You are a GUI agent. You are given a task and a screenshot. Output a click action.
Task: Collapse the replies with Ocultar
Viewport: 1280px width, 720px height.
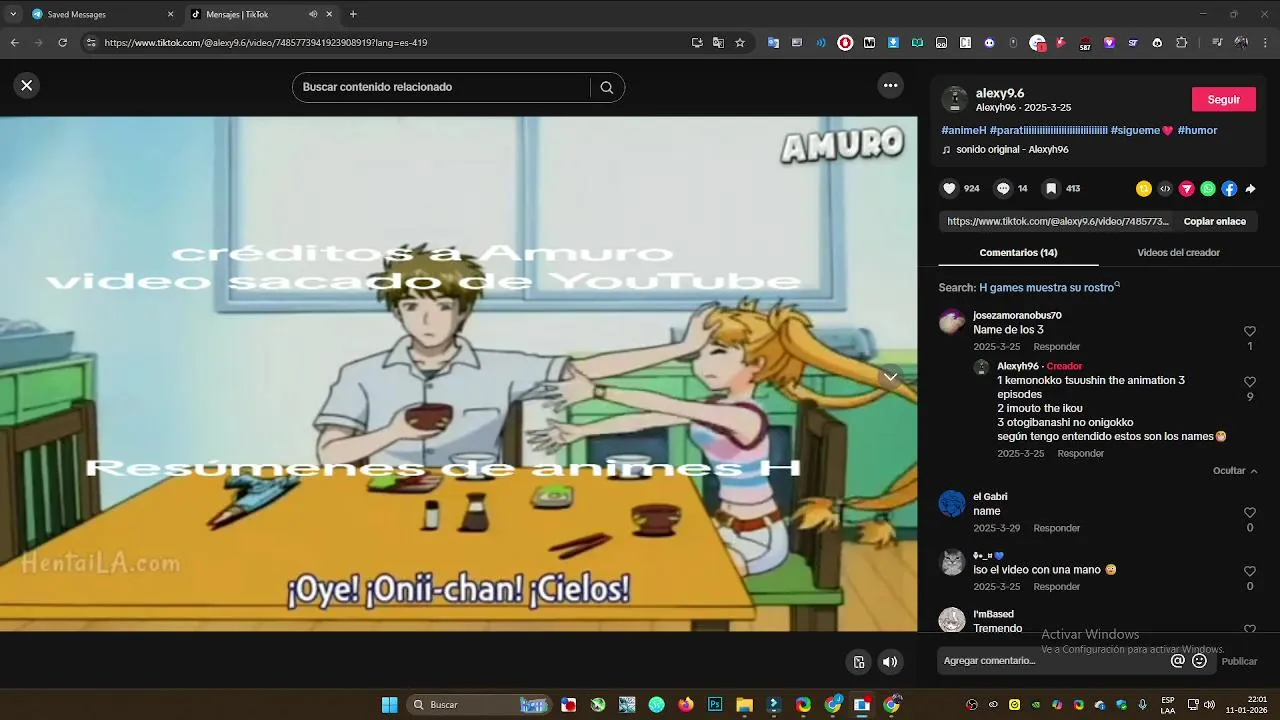[1235, 471]
